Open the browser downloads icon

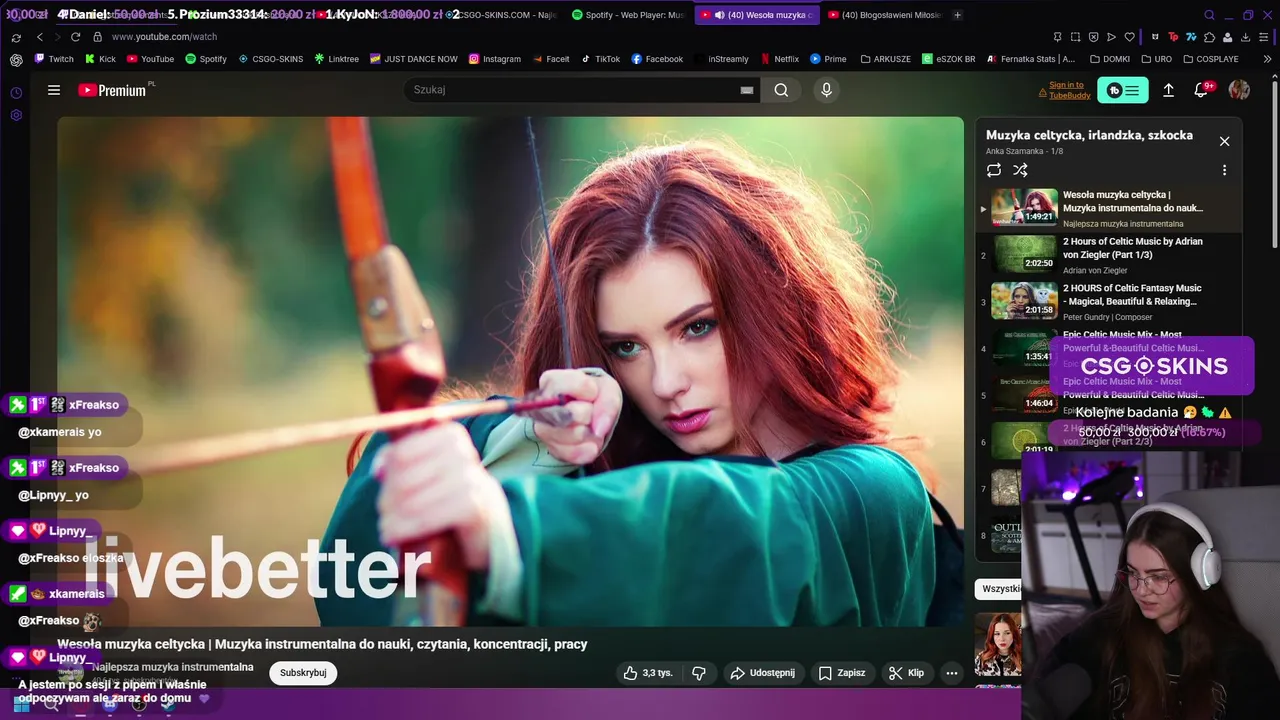pyautogui.click(x=1246, y=37)
